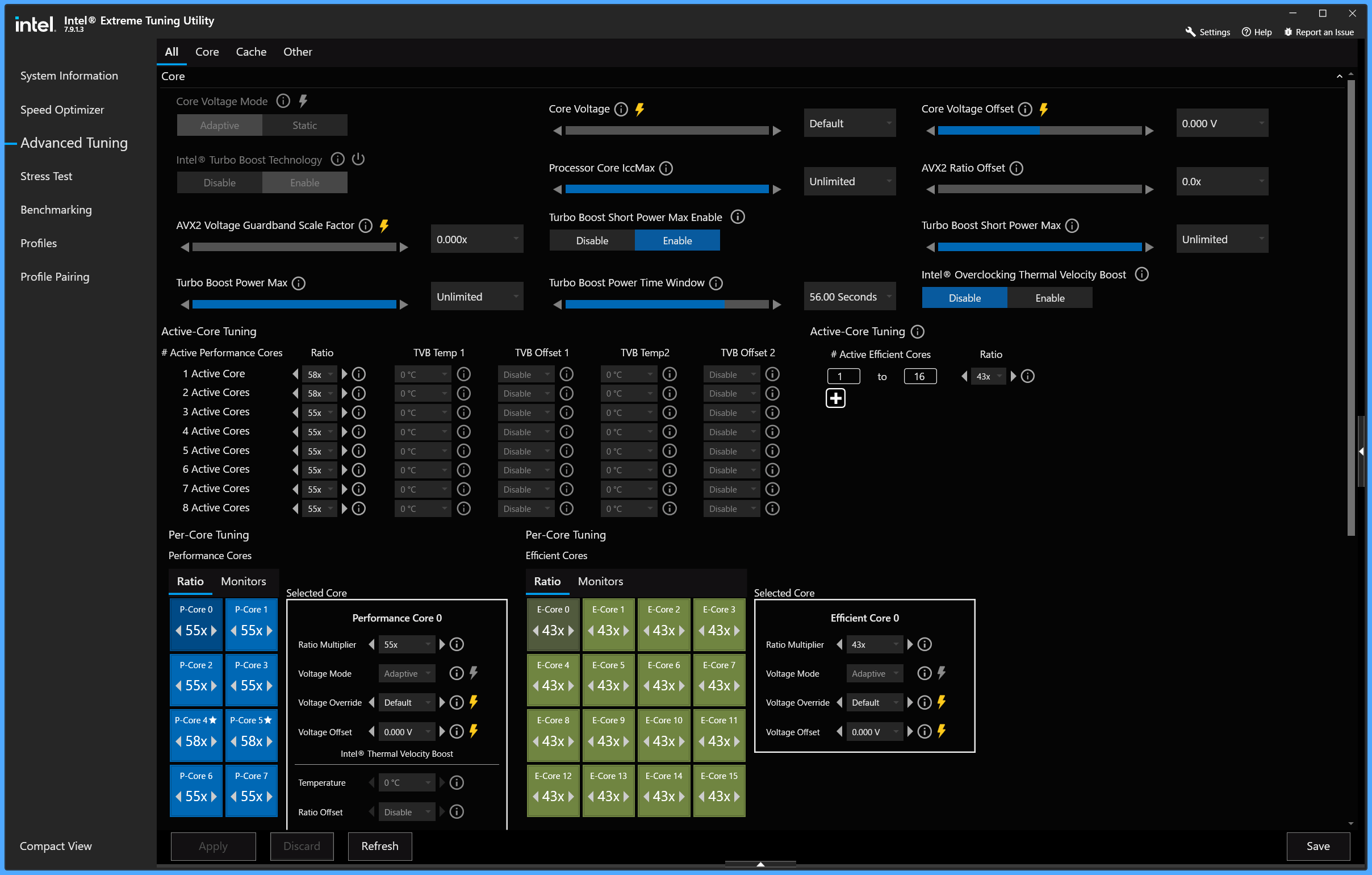Click the Turbo Boost Power Max info icon
This screenshot has height=875, width=1372.
pos(299,284)
